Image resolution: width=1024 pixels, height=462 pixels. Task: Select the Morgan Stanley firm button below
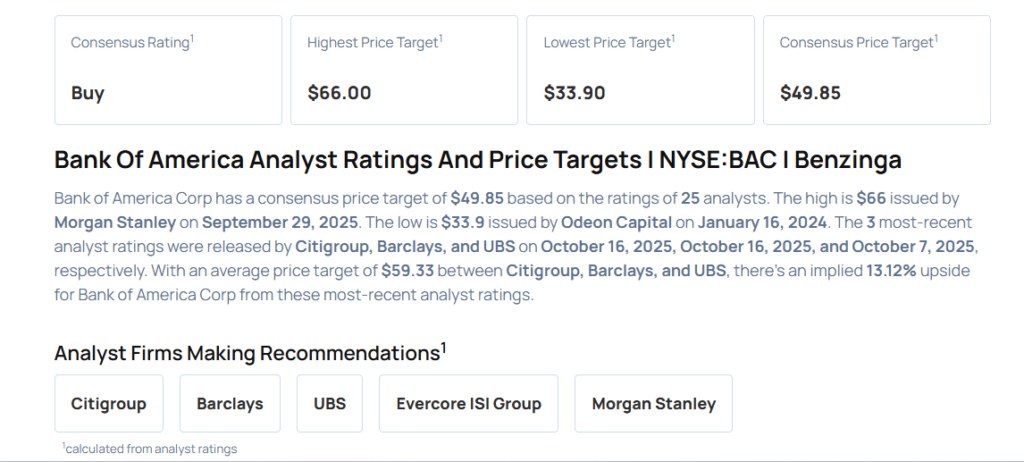(653, 404)
